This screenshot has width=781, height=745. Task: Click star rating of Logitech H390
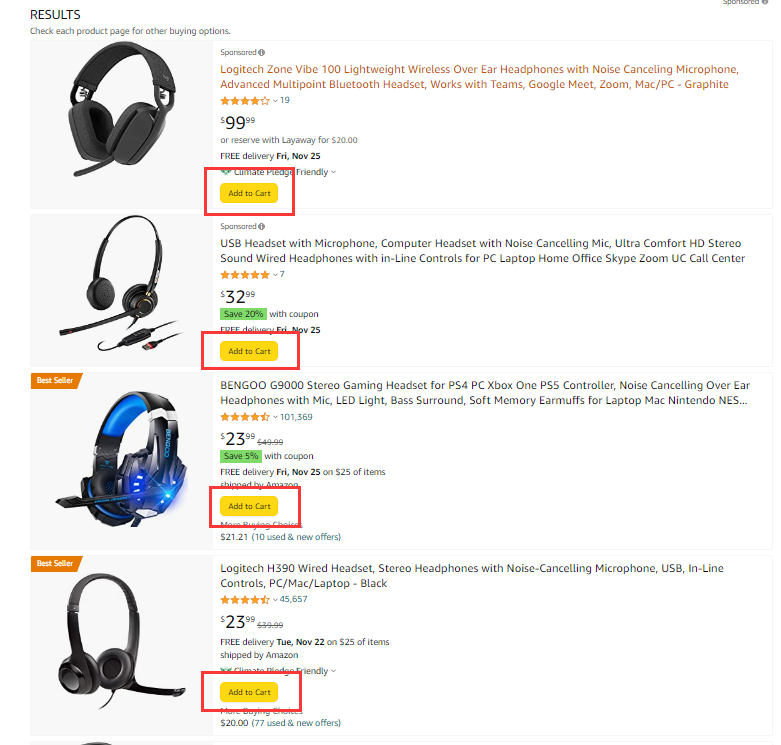point(245,600)
